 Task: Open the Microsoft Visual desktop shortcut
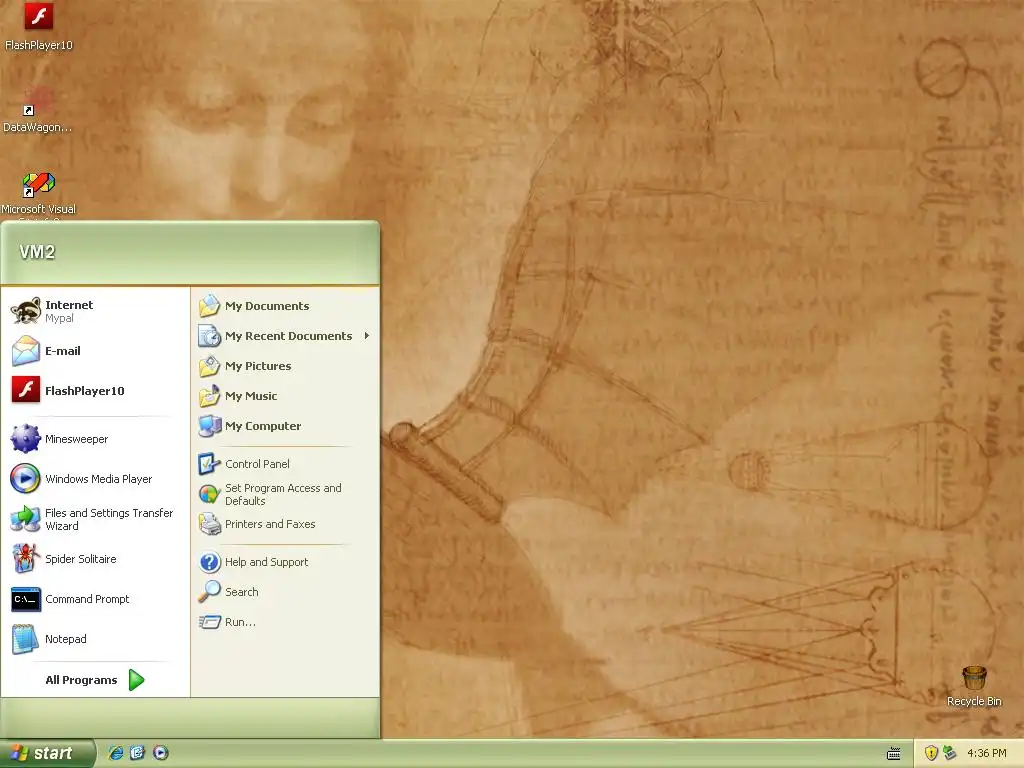tap(39, 193)
